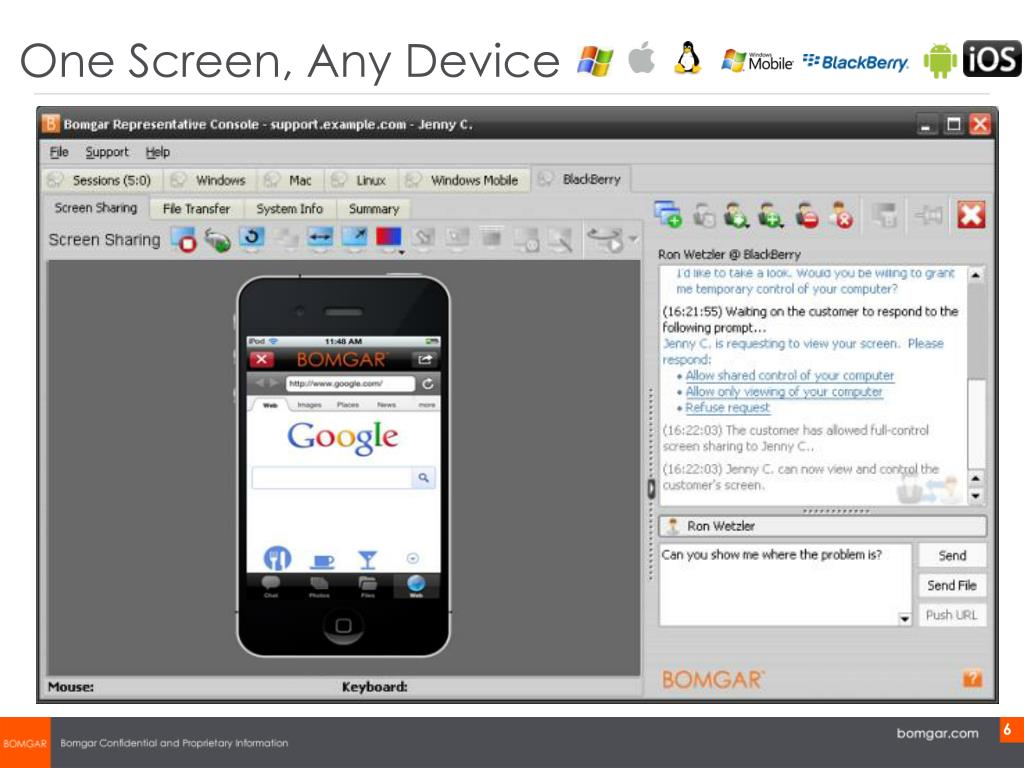This screenshot has width=1024, height=768.
Task: Click the phone browser URL field
Action: pyautogui.click(x=349, y=384)
